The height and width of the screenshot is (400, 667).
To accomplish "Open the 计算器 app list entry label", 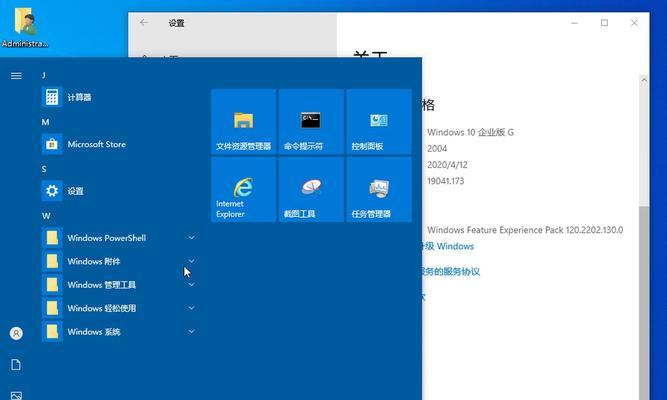I will (79, 97).
